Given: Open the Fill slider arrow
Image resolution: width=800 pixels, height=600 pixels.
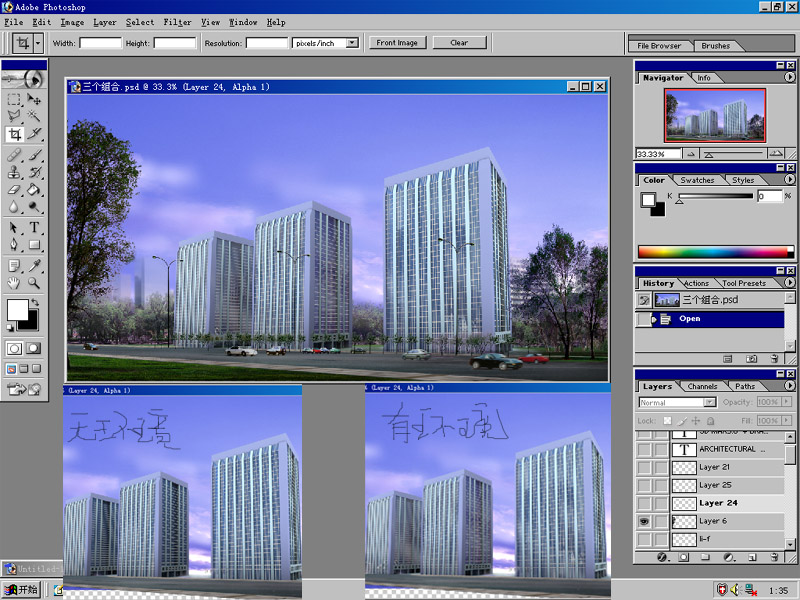Looking at the screenshot, I should tap(786, 421).
